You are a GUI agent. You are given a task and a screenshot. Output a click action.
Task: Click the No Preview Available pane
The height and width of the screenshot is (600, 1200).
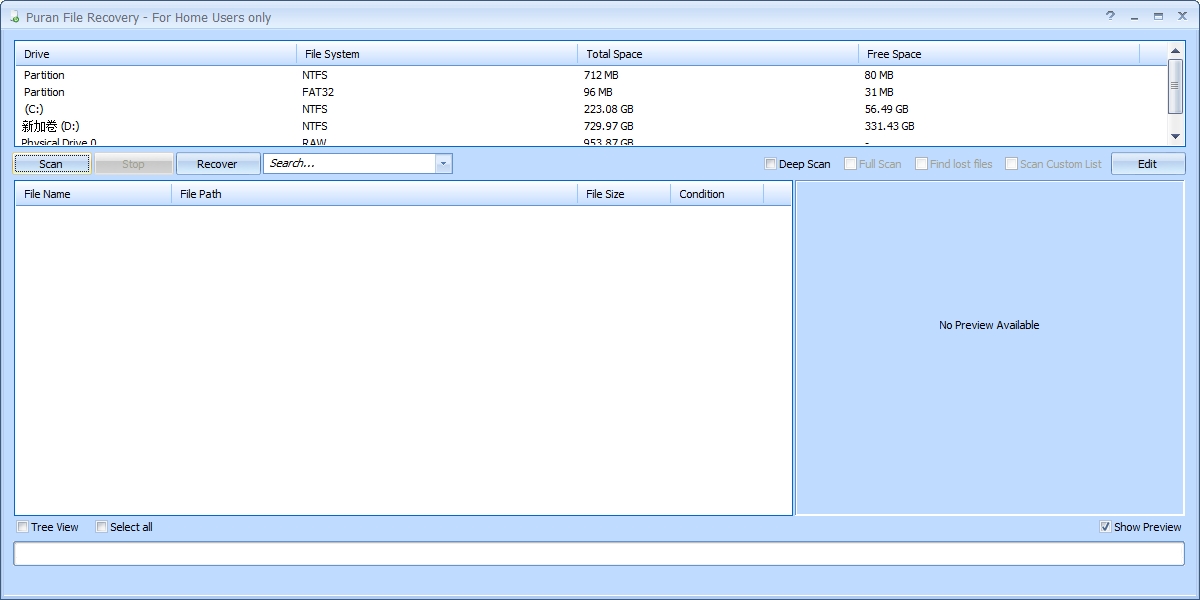tap(989, 347)
